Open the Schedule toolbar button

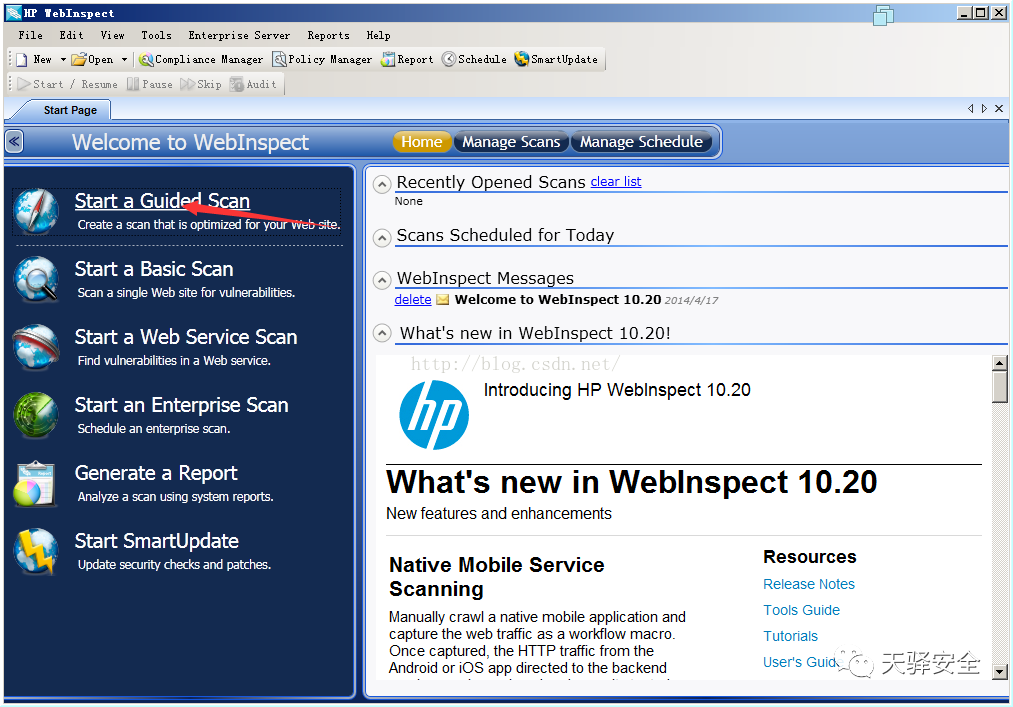point(474,59)
